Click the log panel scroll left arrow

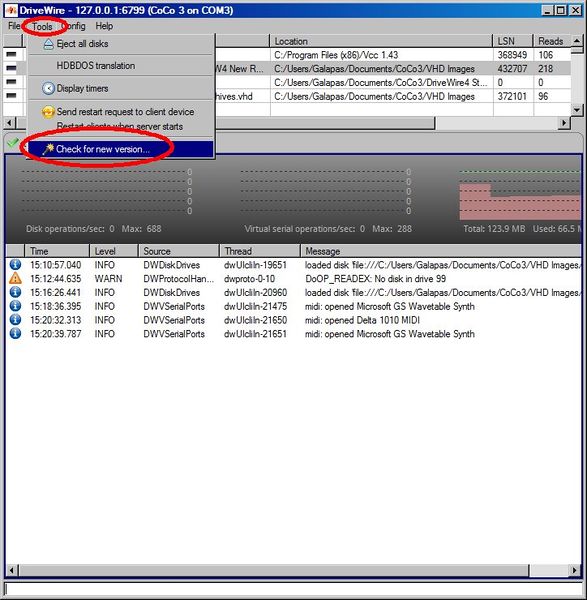tap(11, 570)
